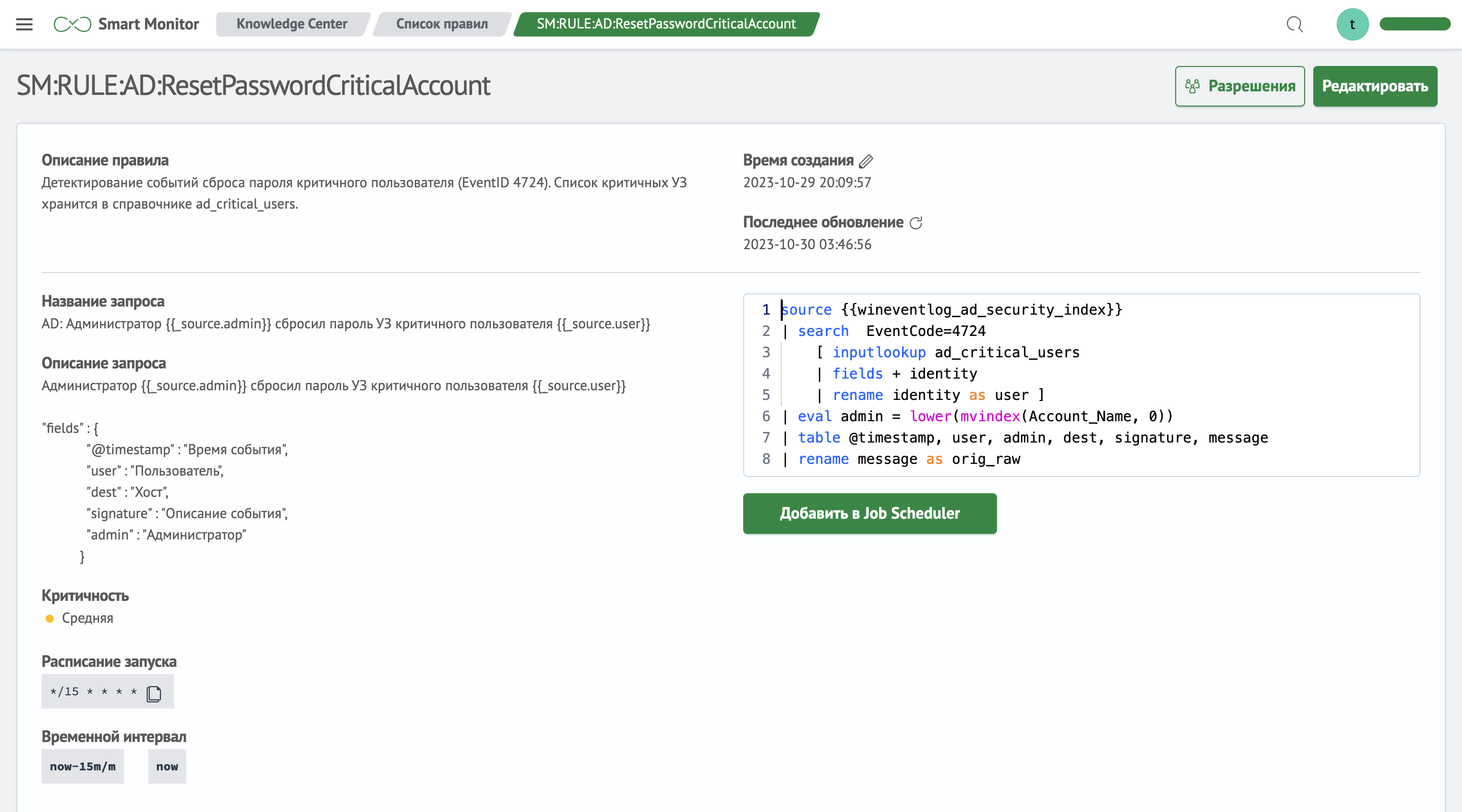Screen dimensions: 1462x812
Task: Open the hamburger navigation menu
Action: point(24,24)
